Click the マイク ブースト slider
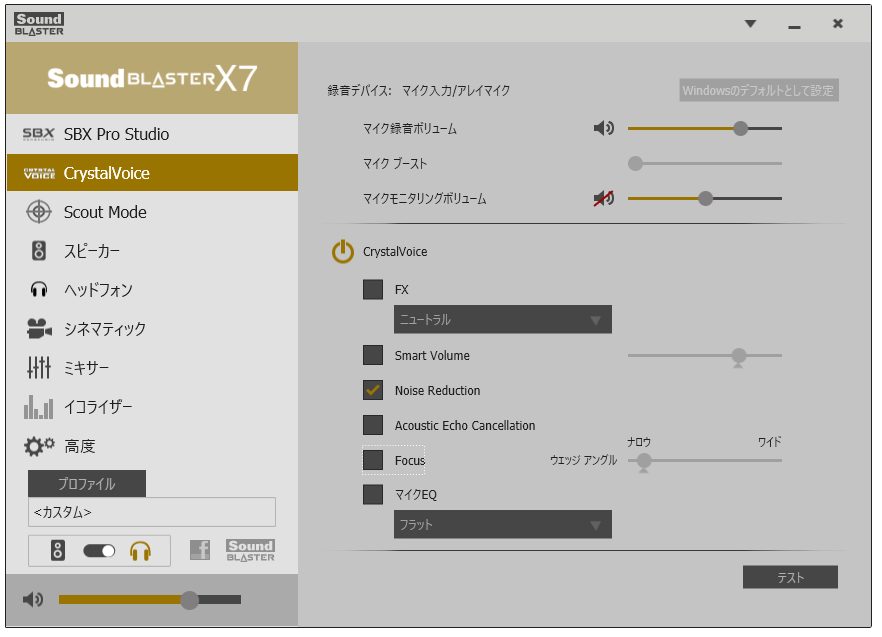882x637 pixels. point(705,163)
